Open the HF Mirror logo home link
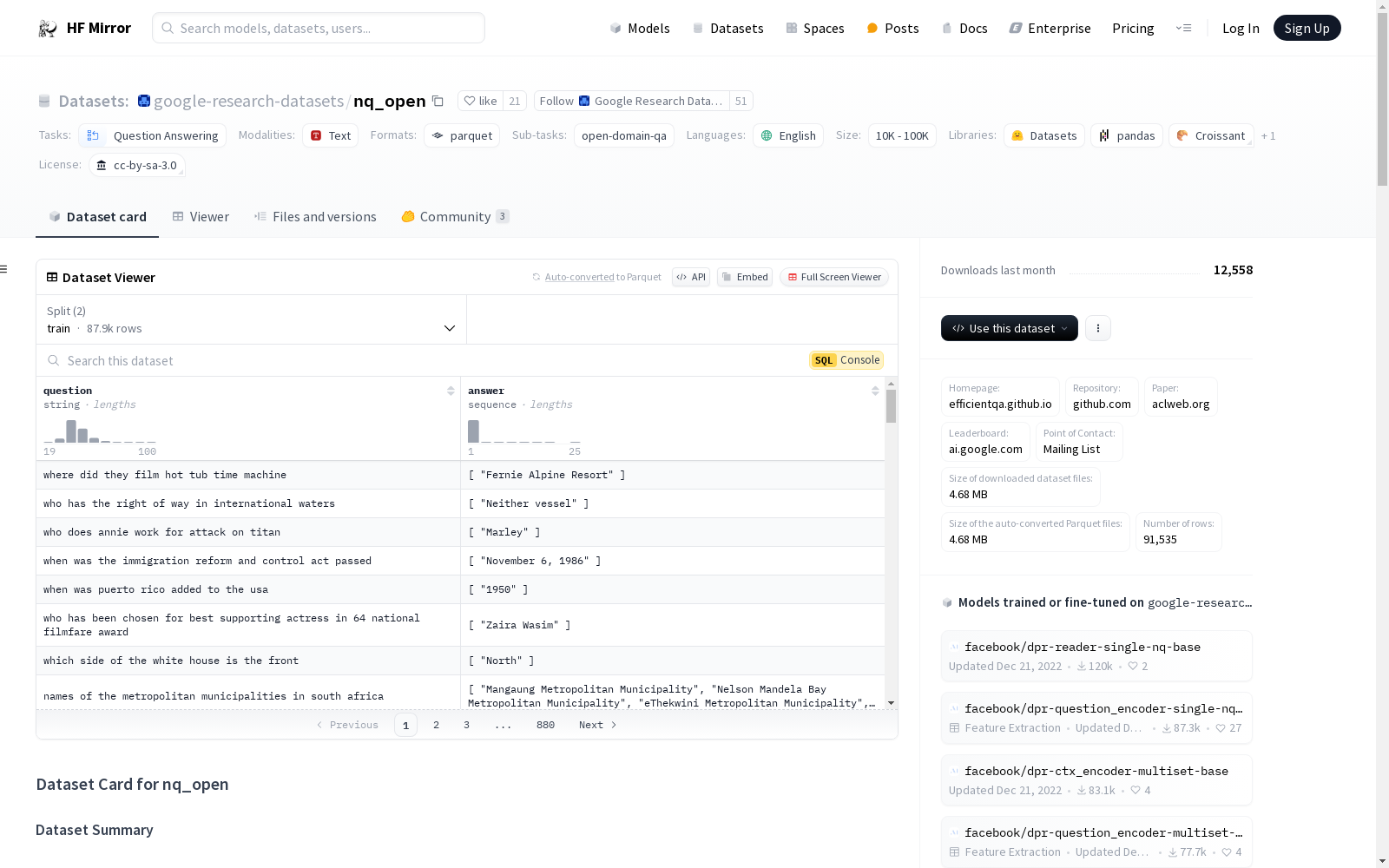This screenshot has height=868, width=1389. 84,28
